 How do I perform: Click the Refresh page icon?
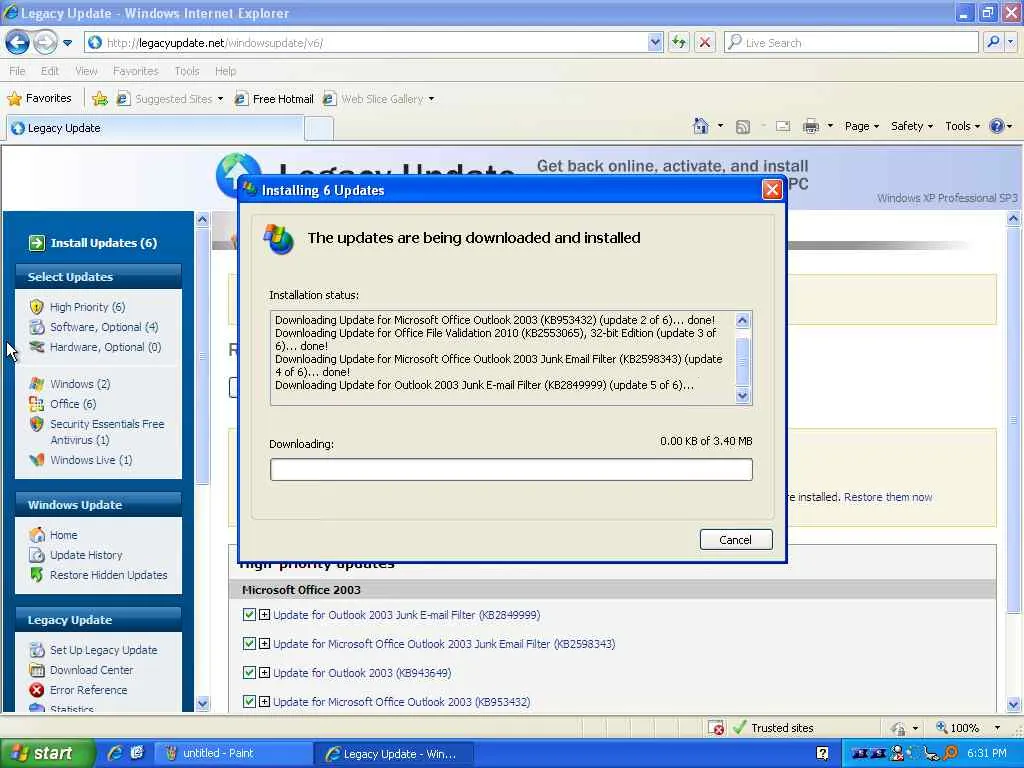click(679, 43)
